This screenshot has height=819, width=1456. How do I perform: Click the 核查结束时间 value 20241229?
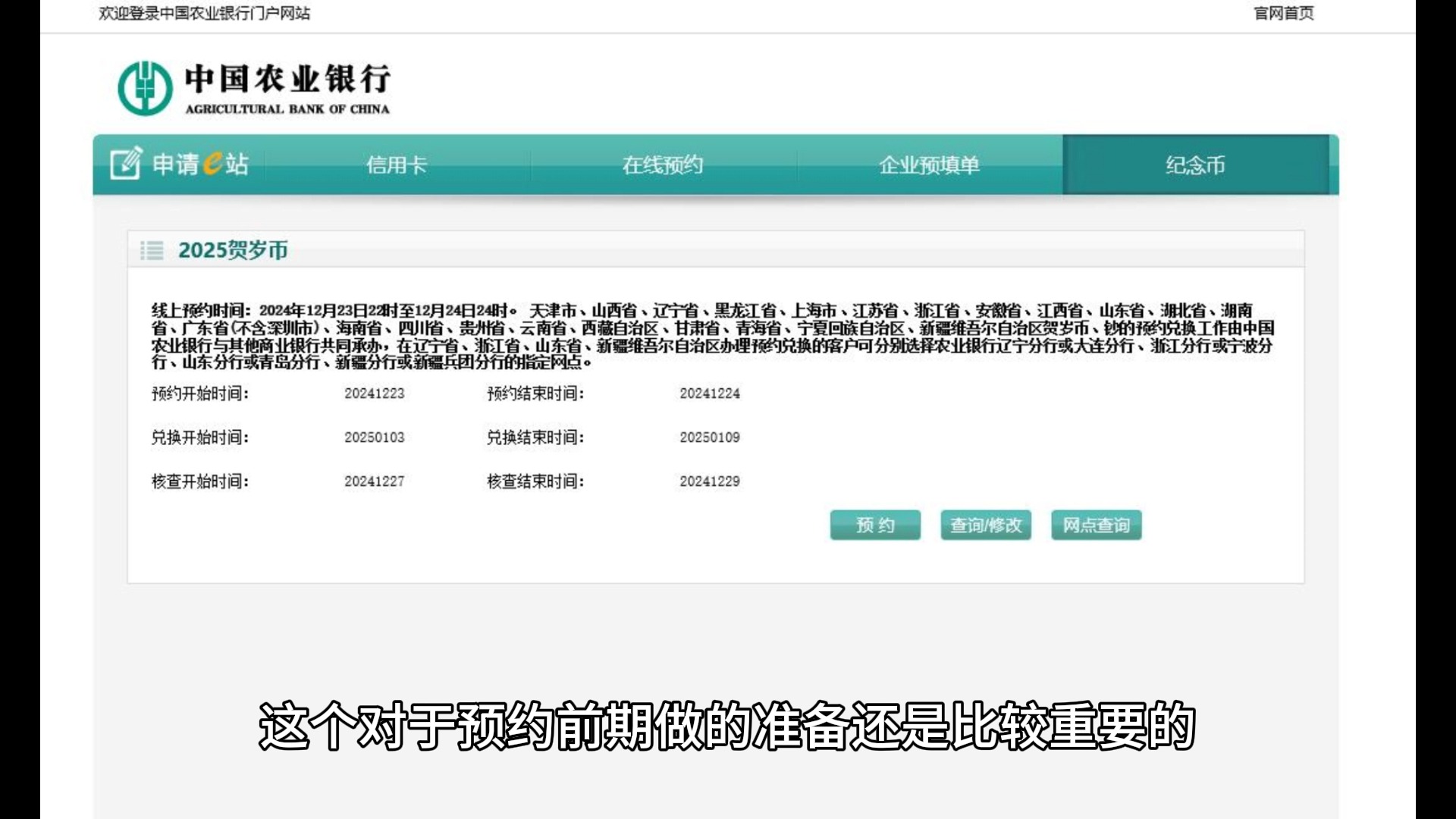(x=710, y=482)
